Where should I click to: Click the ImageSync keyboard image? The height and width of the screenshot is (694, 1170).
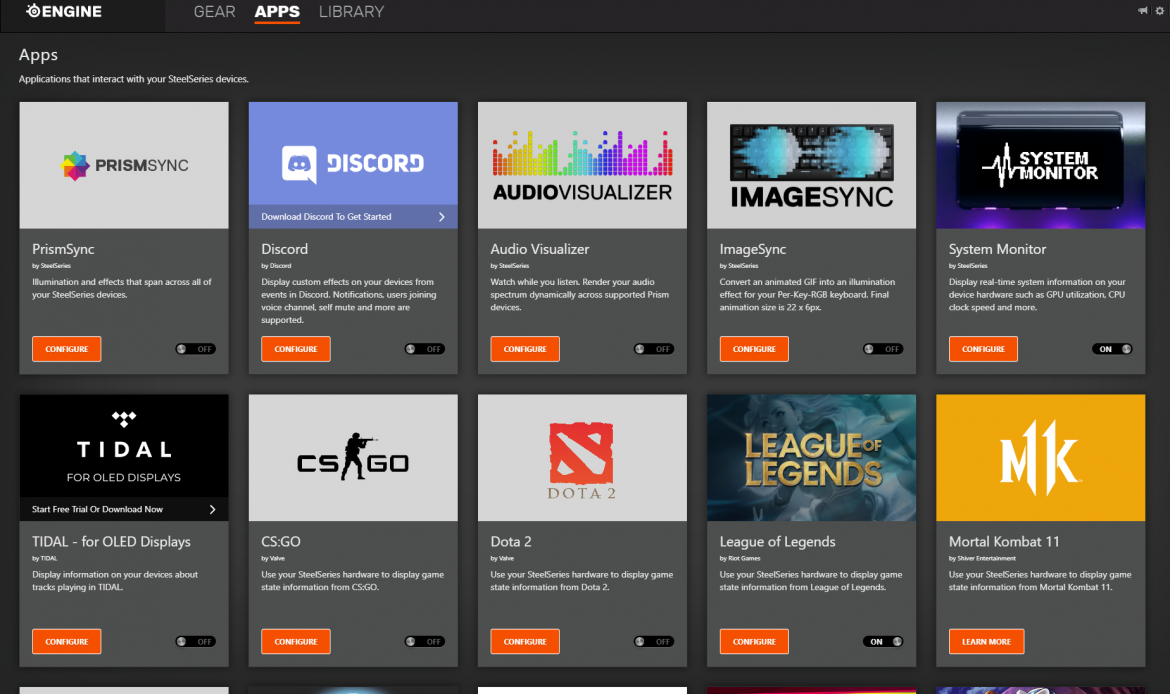811,165
